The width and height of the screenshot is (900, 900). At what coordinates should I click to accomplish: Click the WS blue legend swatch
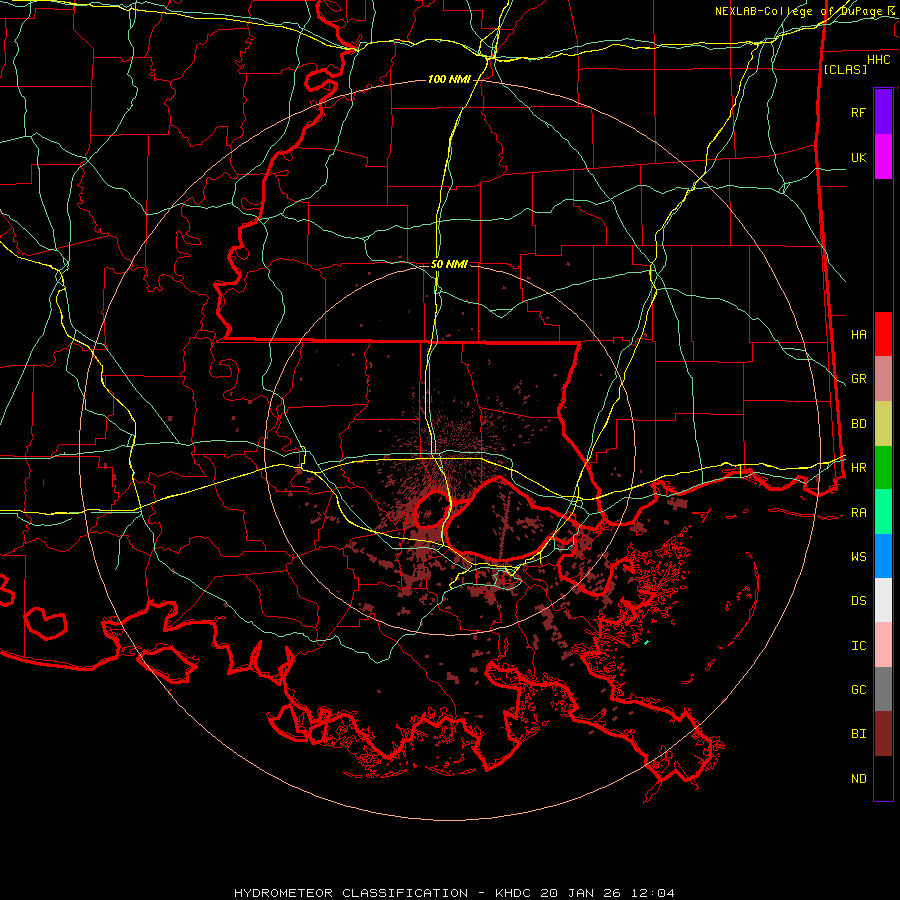click(883, 556)
